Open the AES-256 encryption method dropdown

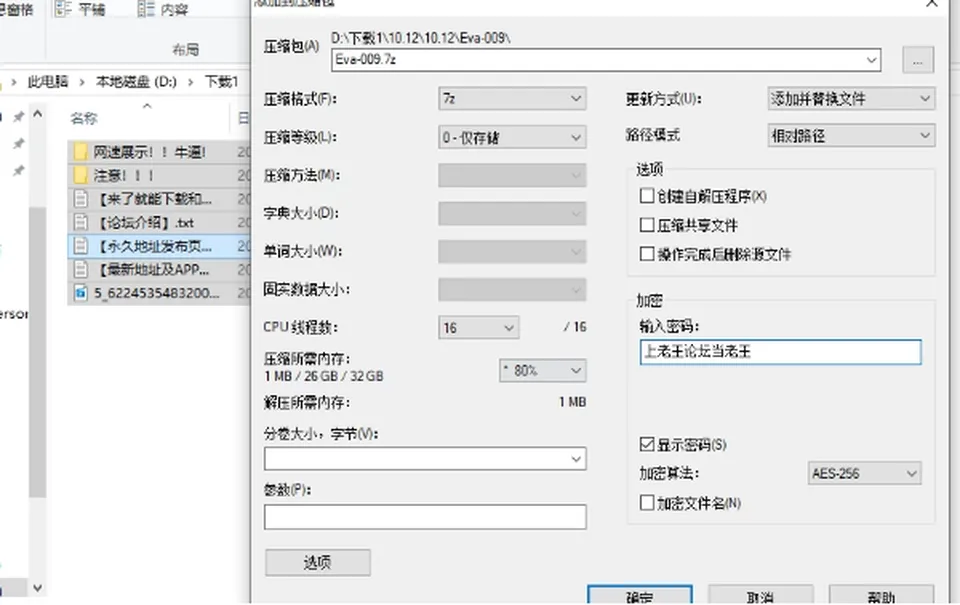864,473
